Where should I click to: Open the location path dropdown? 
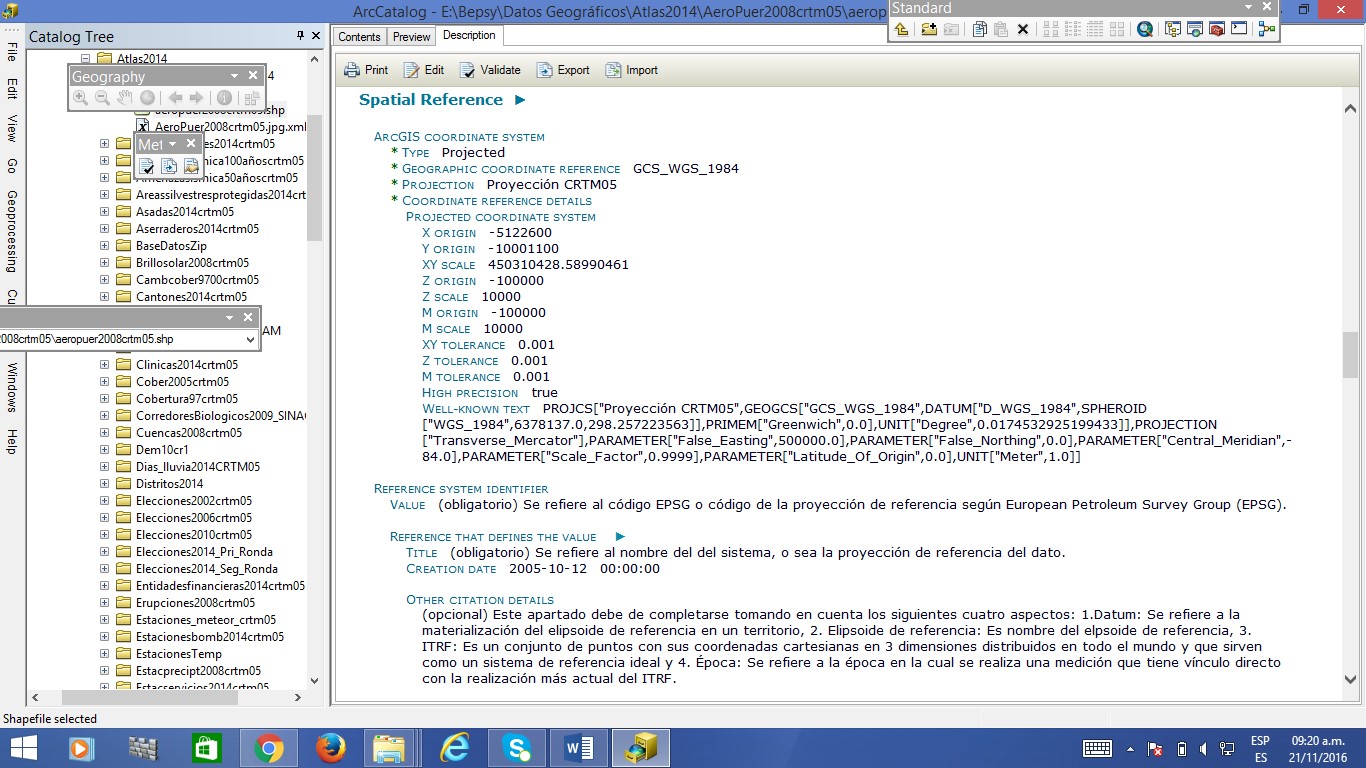[x=250, y=340]
